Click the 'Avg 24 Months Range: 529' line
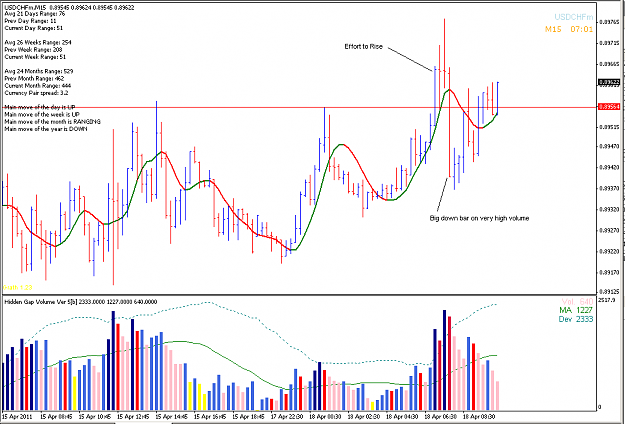The width and height of the screenshot is (625, 424). coord(39,71)
